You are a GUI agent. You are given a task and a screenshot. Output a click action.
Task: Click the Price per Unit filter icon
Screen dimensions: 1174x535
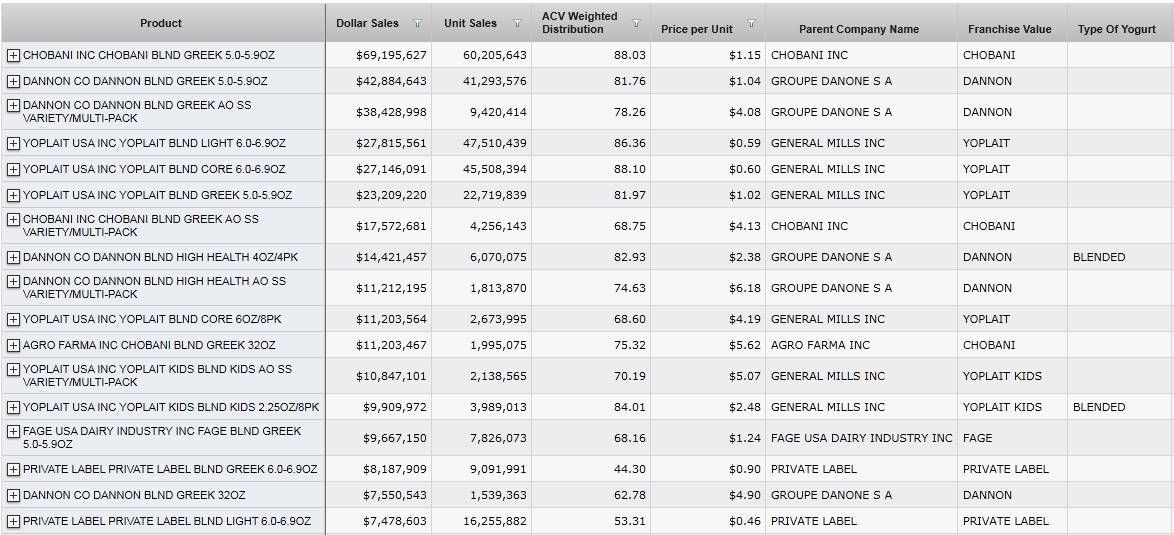(751, 24)
